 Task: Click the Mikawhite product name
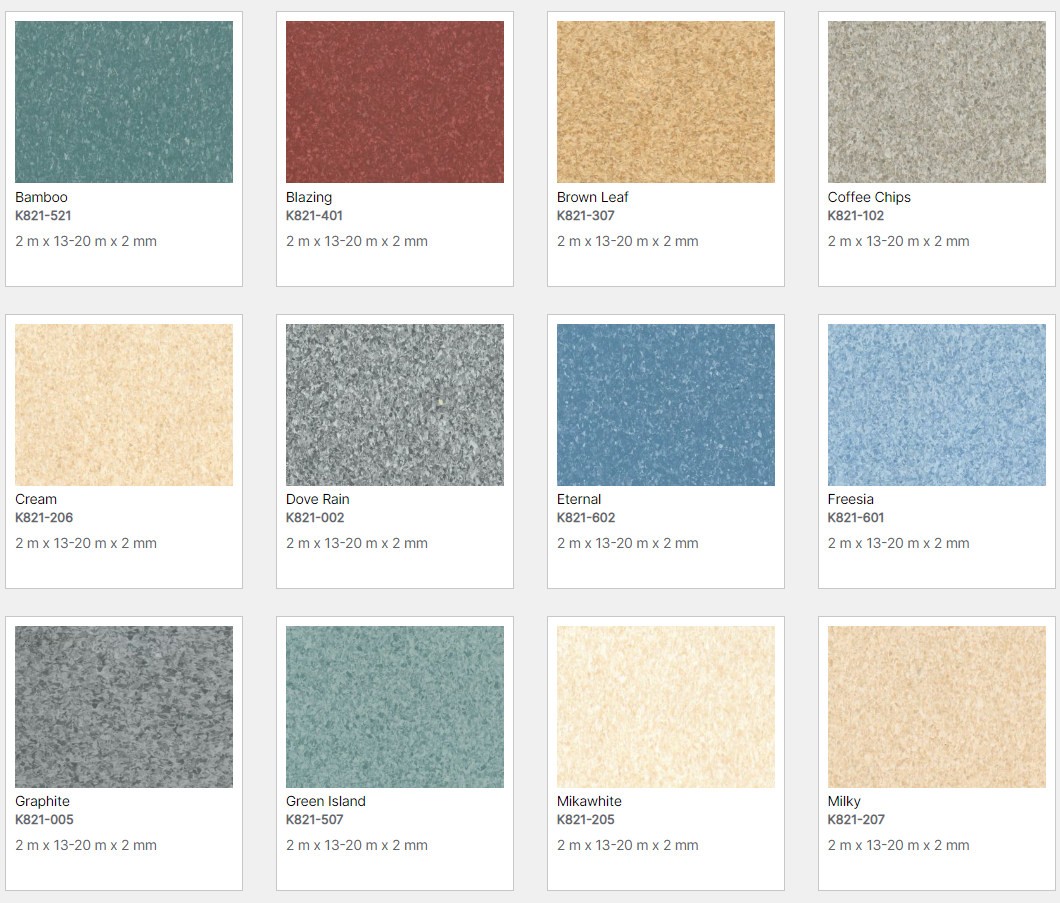[589, 802]
